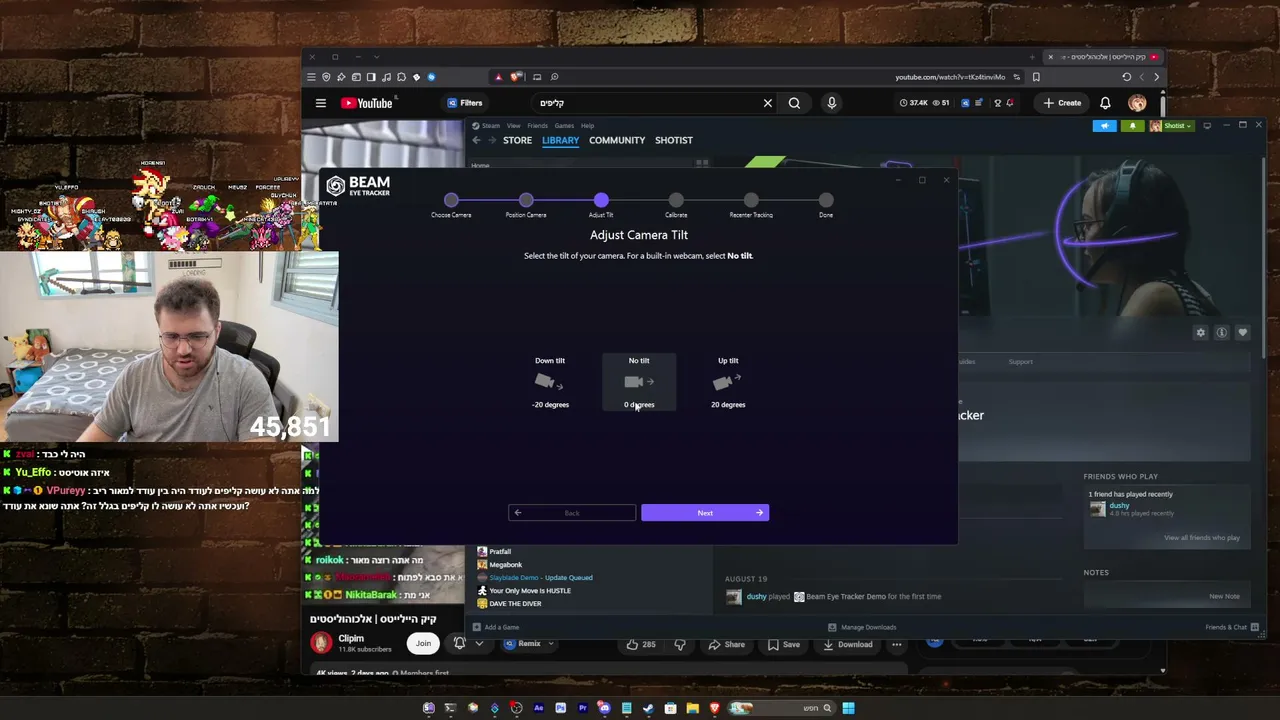Click Steam's green notification bell
Viewport: 1280px width, 720px height.
point(1132,126)
